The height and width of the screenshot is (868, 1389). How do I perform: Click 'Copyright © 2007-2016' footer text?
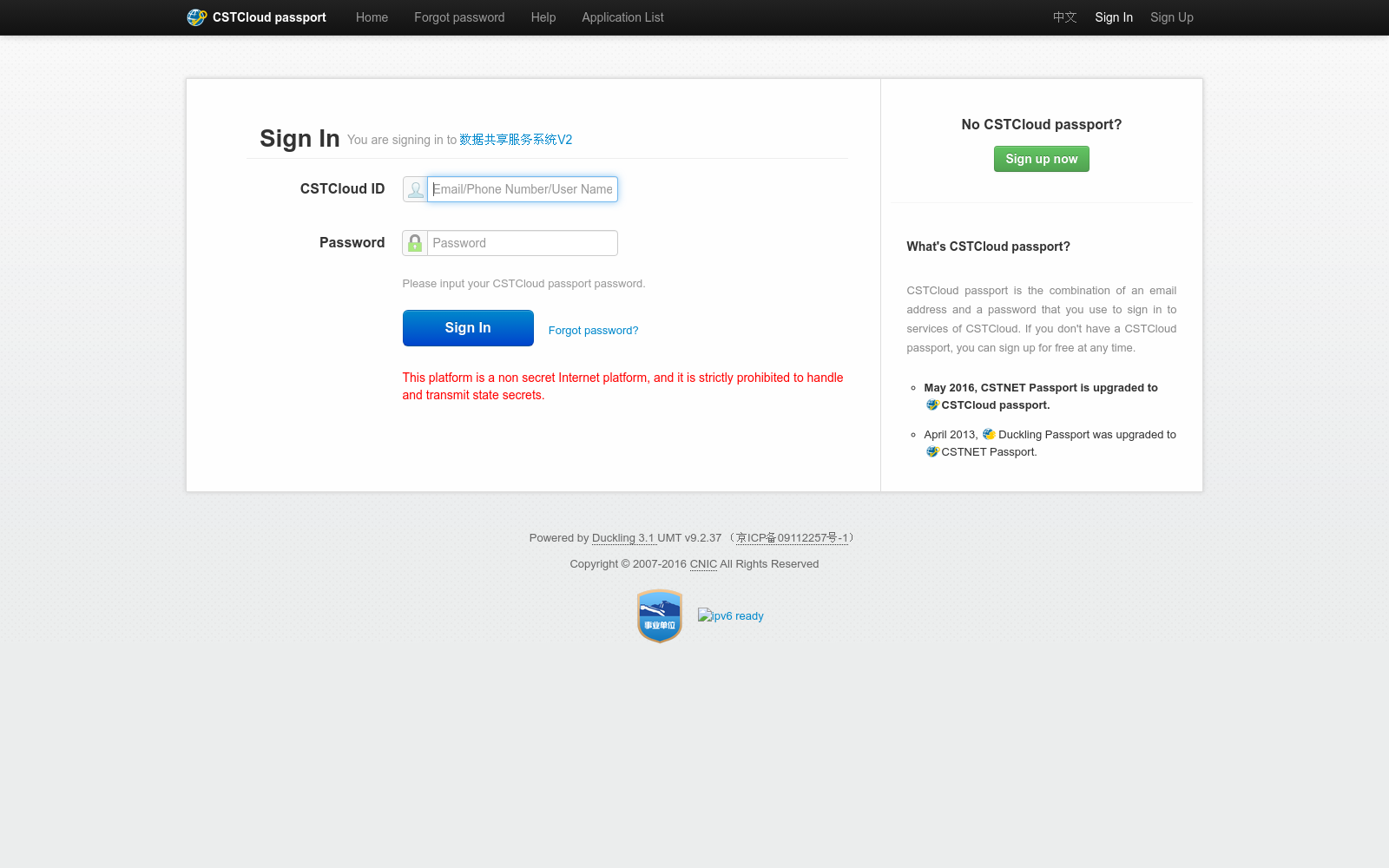(x=629, y=564)
